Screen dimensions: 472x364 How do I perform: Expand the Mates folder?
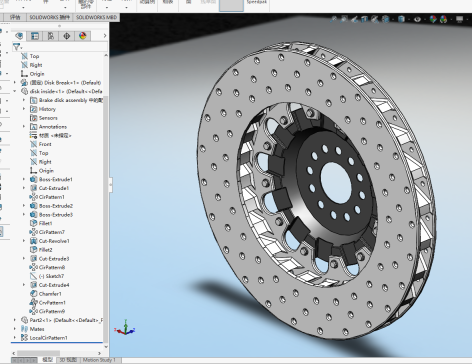tap(15, 329)
